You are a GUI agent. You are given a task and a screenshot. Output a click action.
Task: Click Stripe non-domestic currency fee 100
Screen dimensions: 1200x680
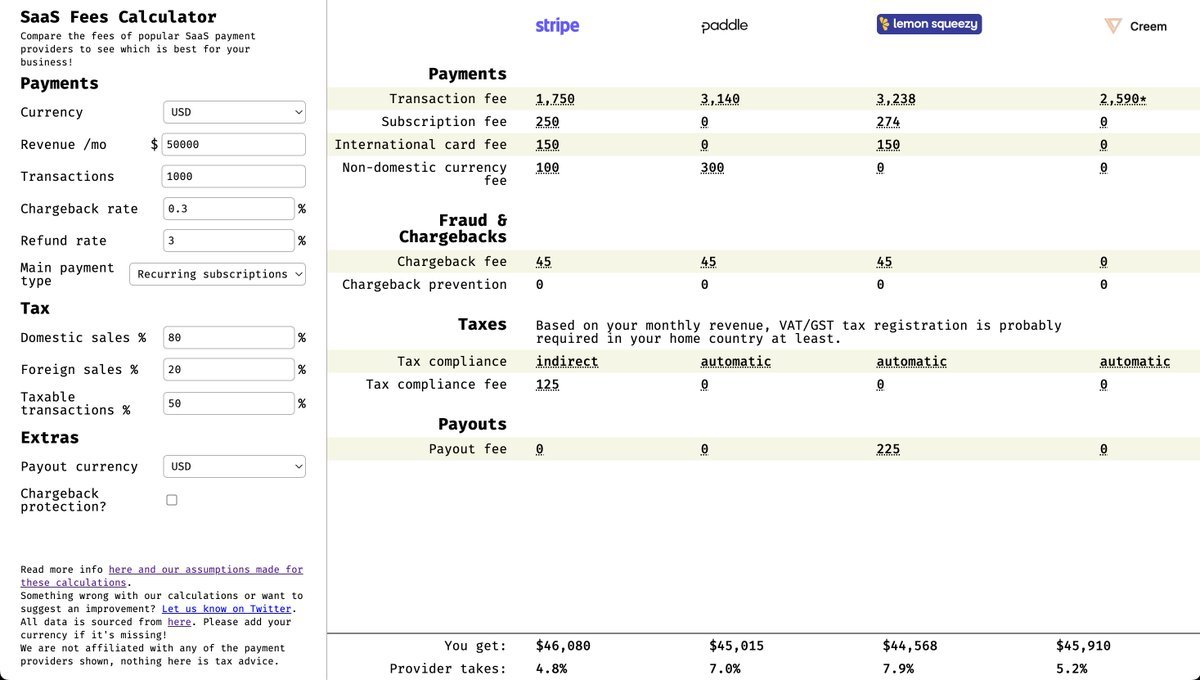click(547, 168)
